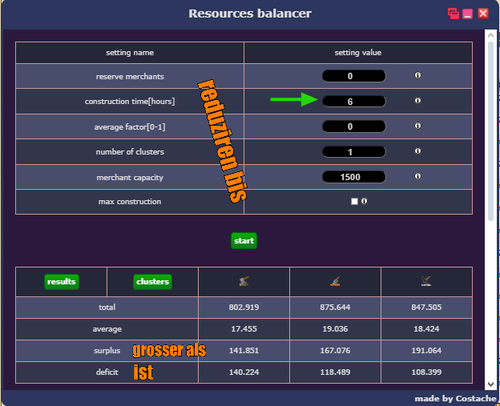Focus the reserve merchants input field
The image size is (500, 406).
click(x=354, y=76)
